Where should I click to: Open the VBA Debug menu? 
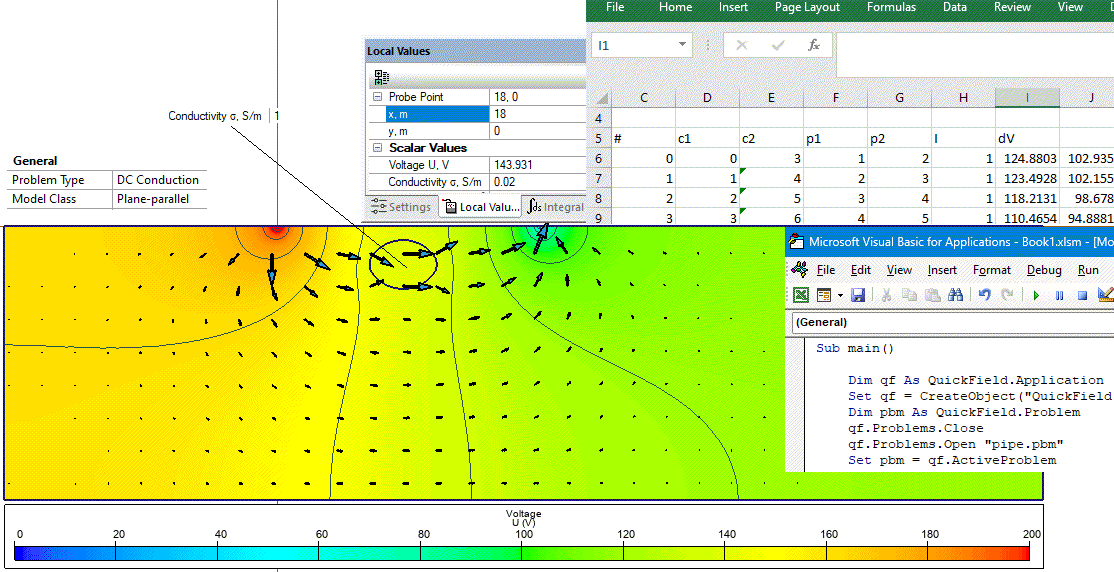[x=1044, y=270]
